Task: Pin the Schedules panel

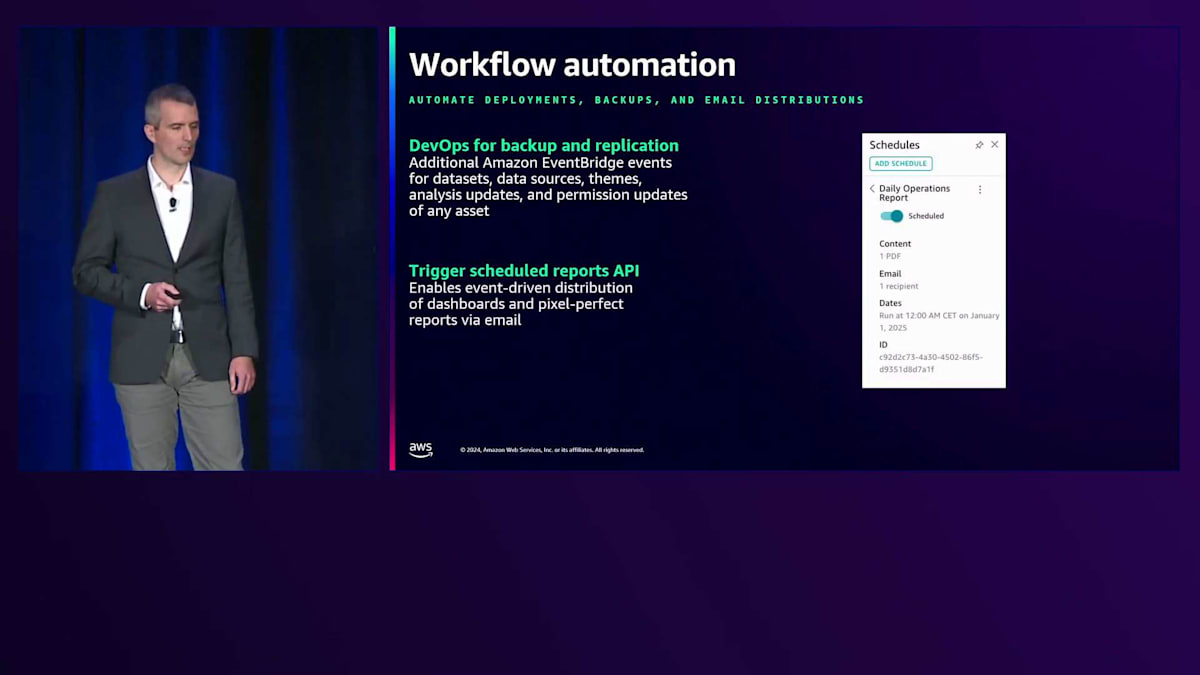Action: coord(979,145)
